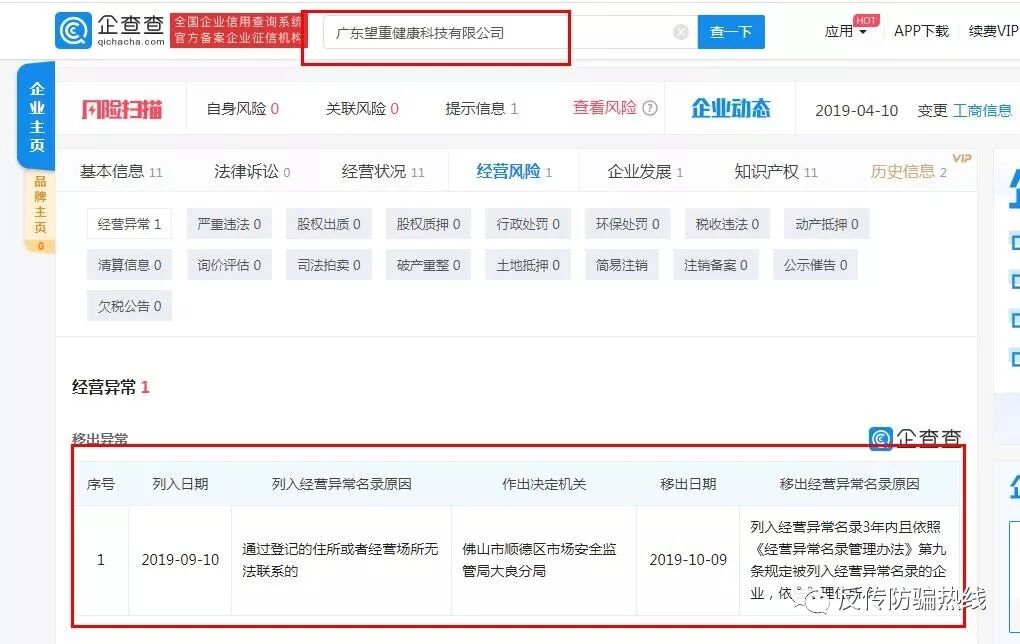
Task: Click the 2019-10-09 removal date cell
Action: (x=688, y=560)
